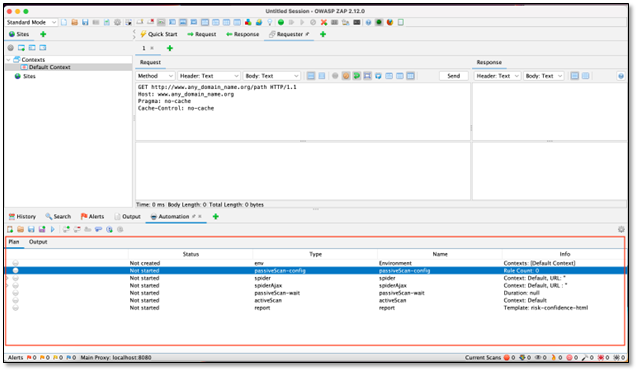Click the Status column header
This screenshot has width=638, height=372.
point(190,254)
